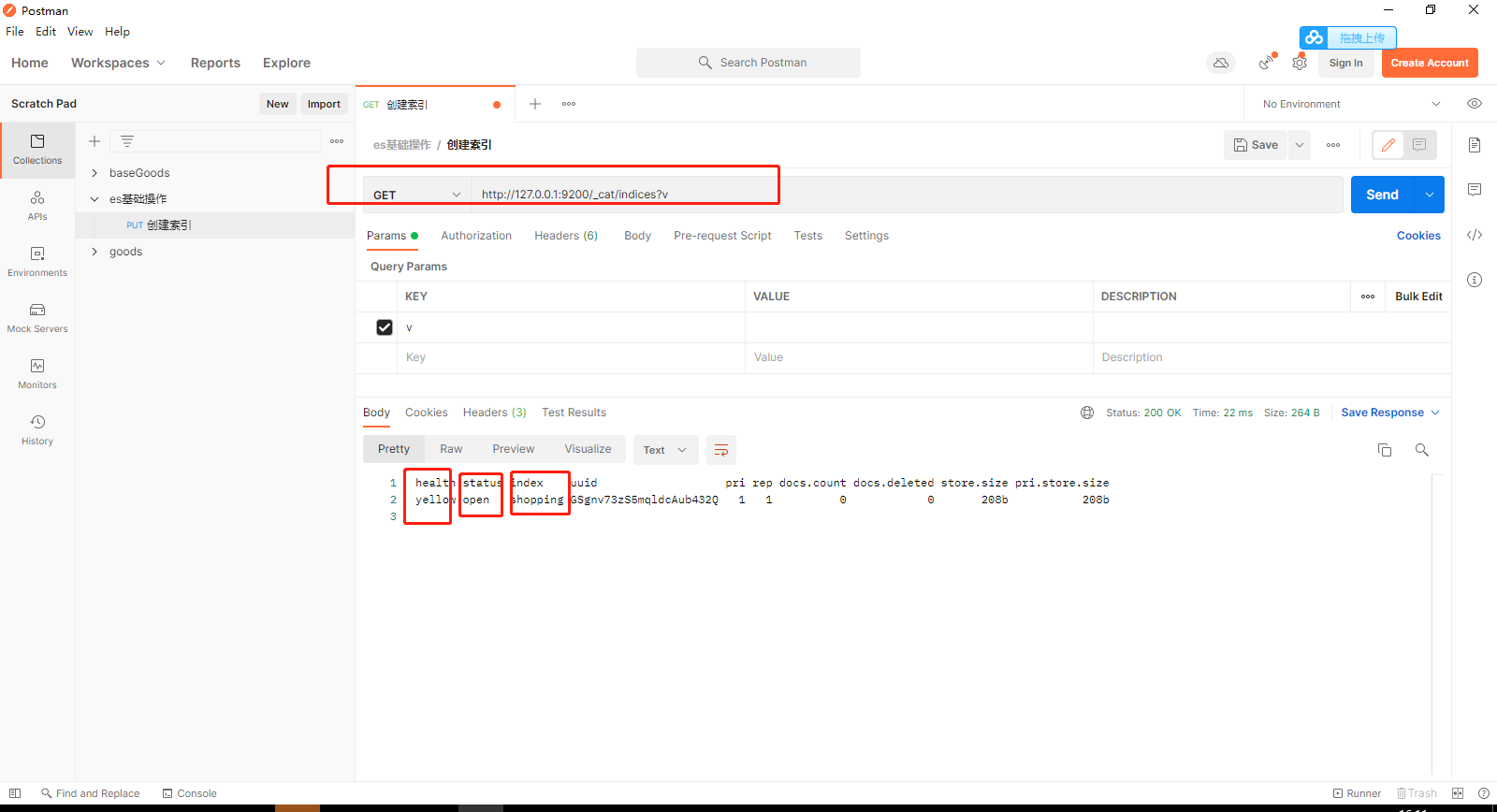1497x812 pixels.
Task: Open the Console in status bar
Action: 189,793
